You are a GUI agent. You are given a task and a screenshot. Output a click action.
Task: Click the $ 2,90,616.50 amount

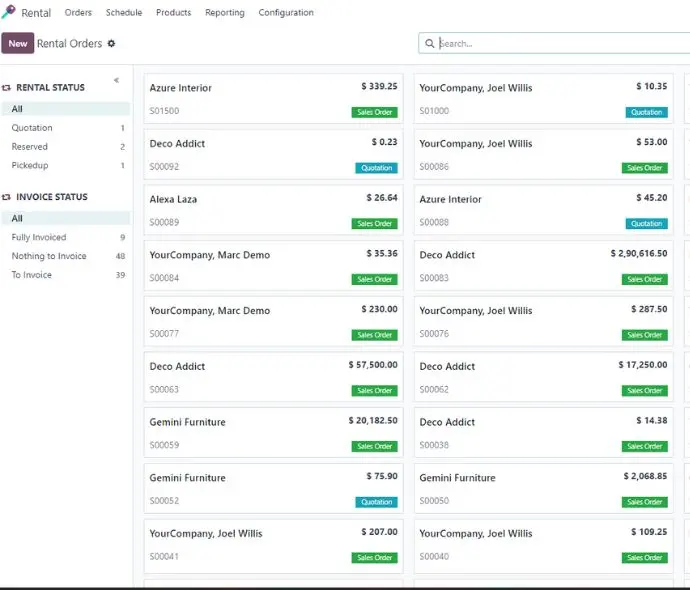[639, 253]
